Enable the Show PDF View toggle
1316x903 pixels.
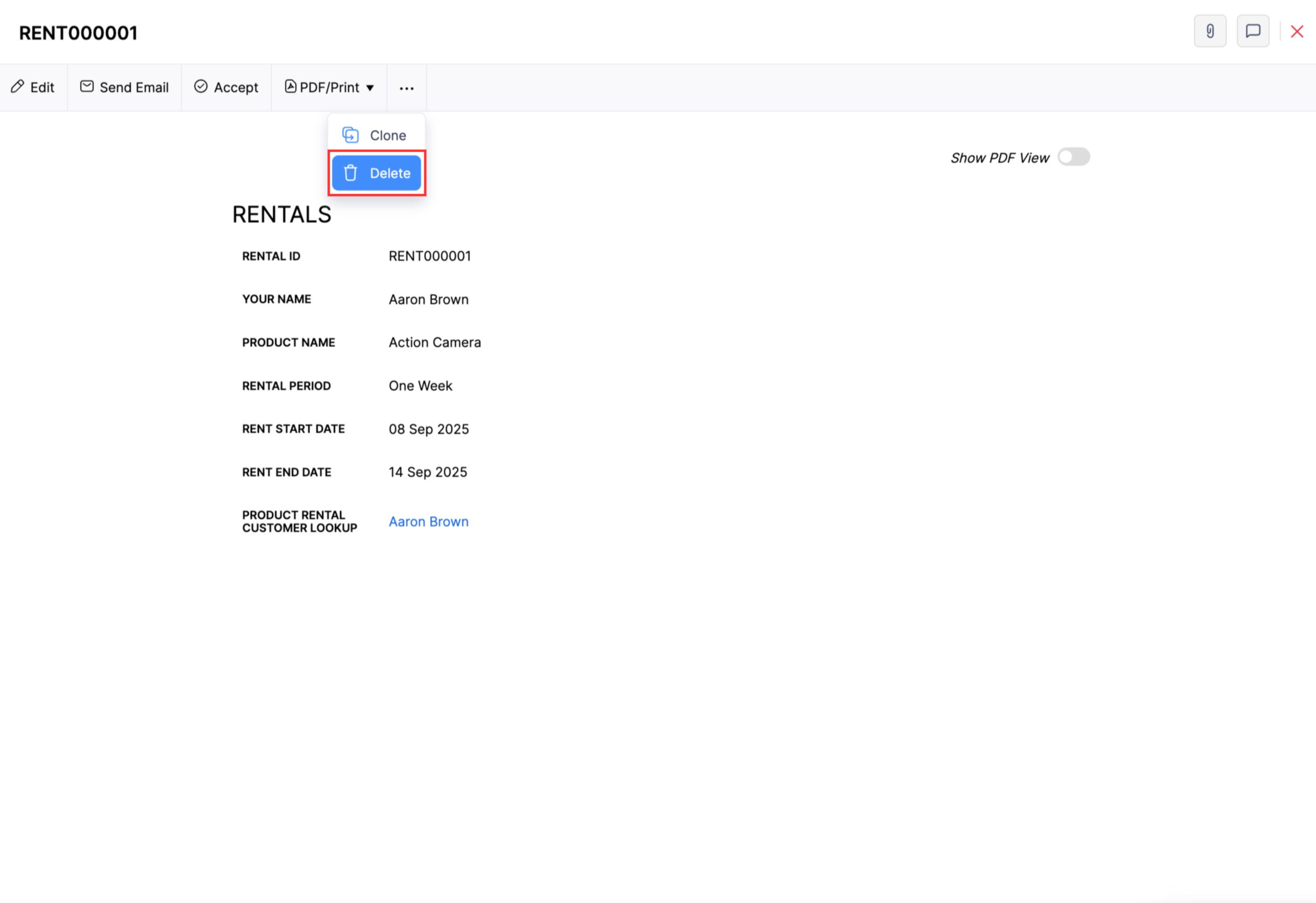[x=1073, y=157]
